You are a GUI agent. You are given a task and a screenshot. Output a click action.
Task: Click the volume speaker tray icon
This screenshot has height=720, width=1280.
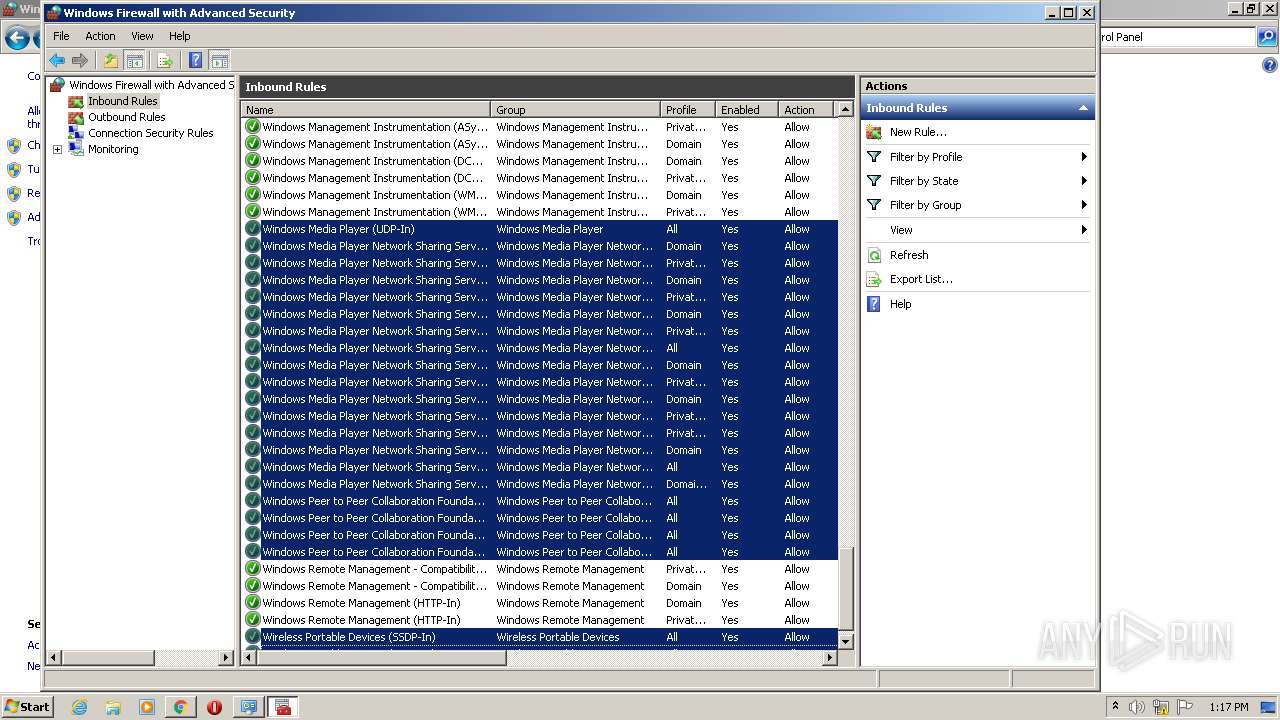pos(1137,707)
